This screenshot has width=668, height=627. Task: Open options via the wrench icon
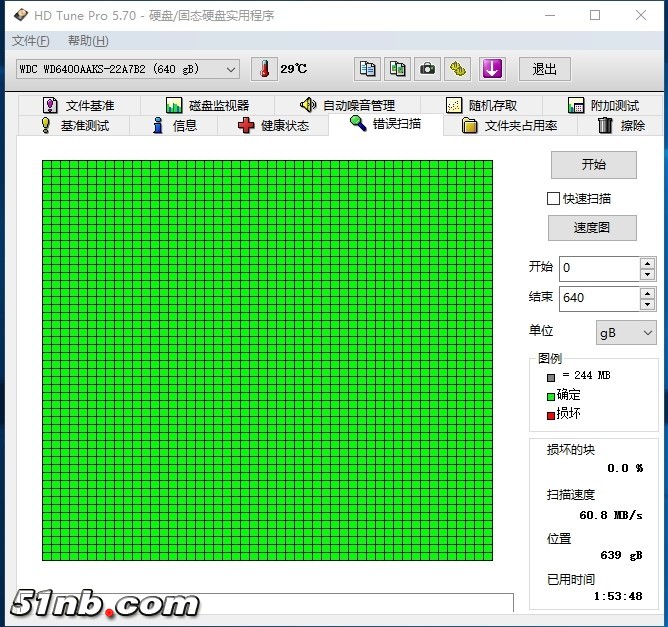[x=459, y=69]
